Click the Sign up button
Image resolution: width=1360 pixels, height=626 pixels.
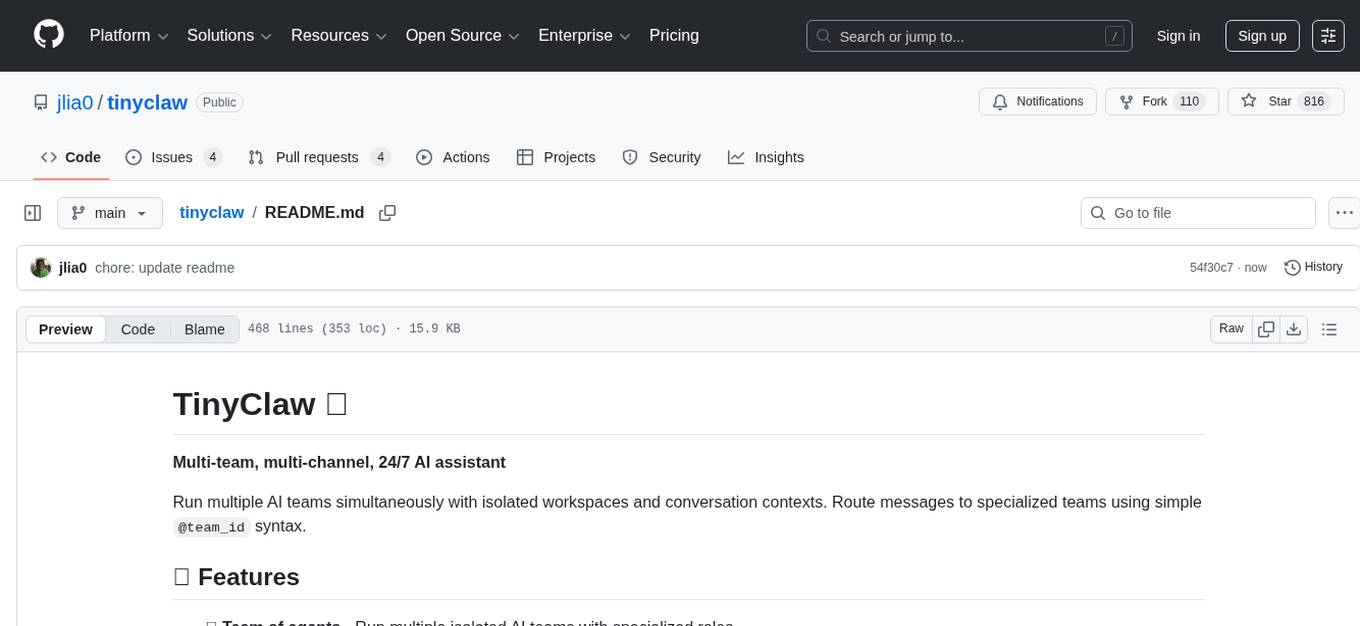[1262, 36]
